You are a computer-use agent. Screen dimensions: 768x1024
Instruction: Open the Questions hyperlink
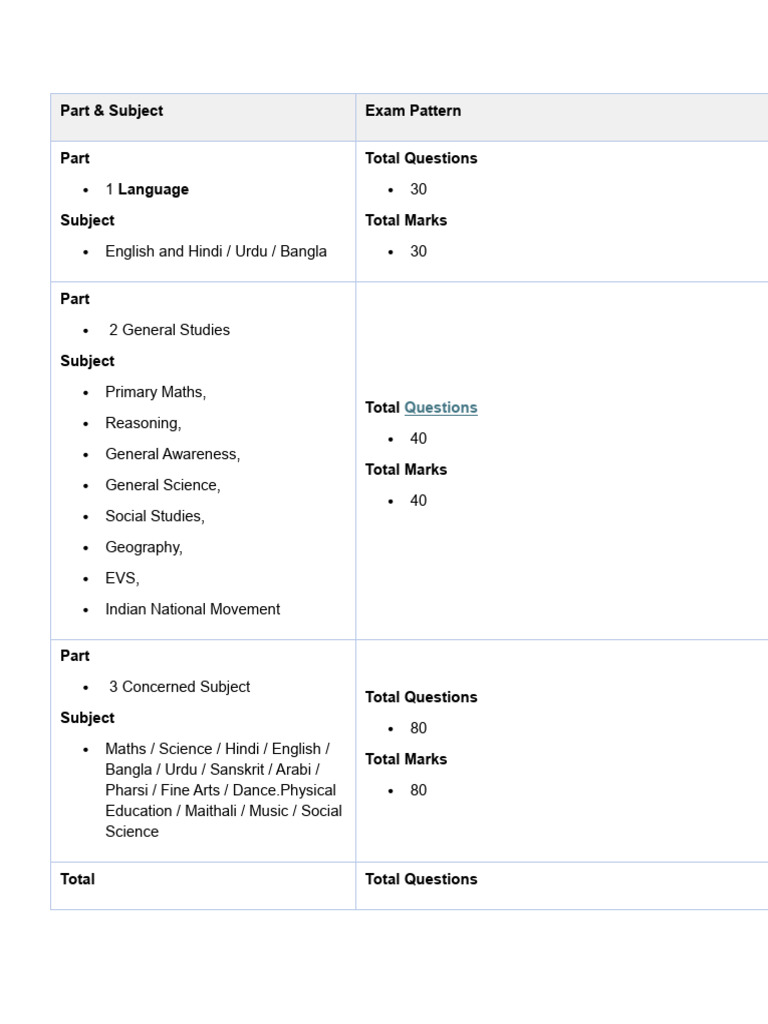tap(441, 407)
